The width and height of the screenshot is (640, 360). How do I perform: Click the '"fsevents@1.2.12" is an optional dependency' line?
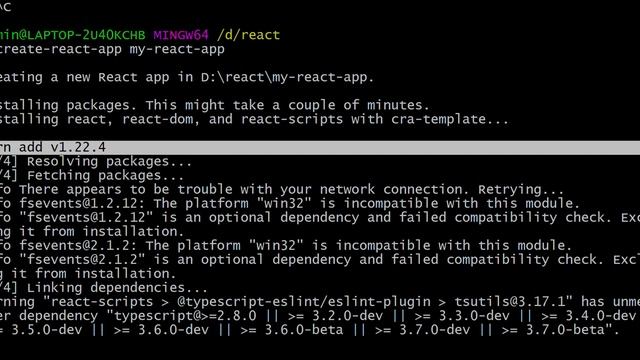click(x=320, y=218)
